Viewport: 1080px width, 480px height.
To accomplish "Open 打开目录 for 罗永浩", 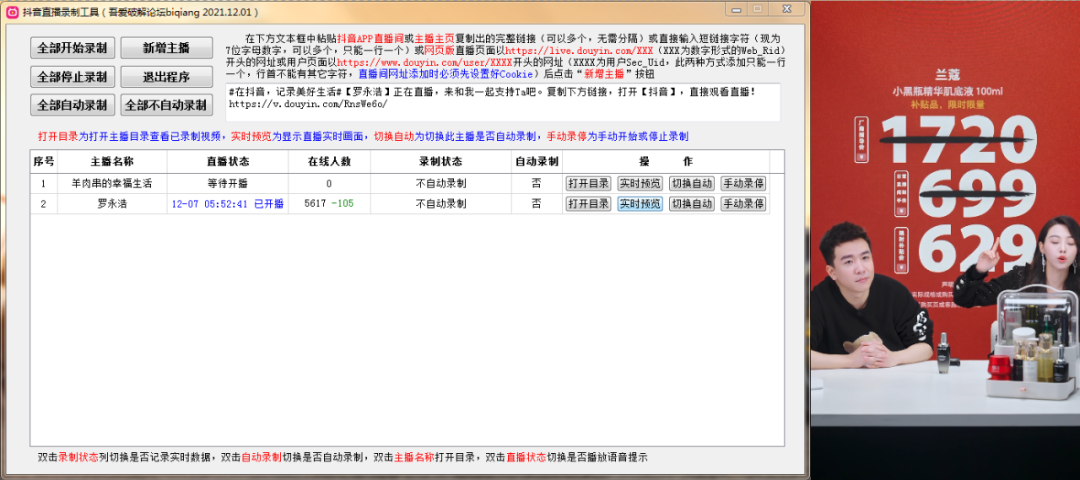I will [x=588, y=204].
